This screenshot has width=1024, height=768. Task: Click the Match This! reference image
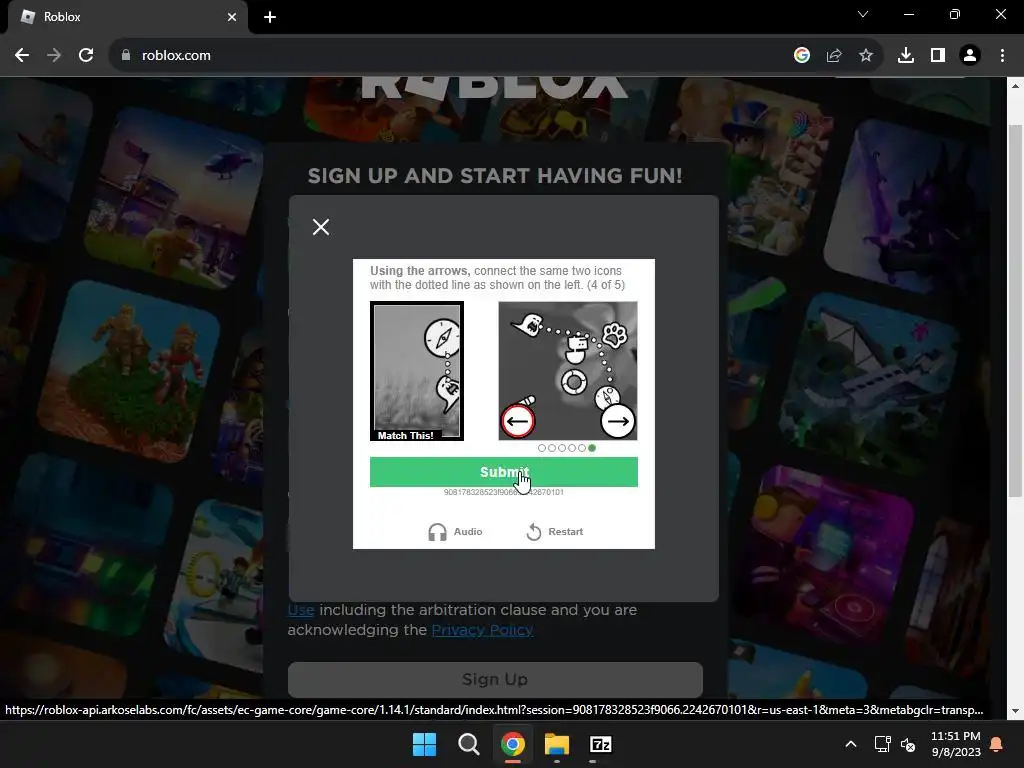tap(417, 371)
